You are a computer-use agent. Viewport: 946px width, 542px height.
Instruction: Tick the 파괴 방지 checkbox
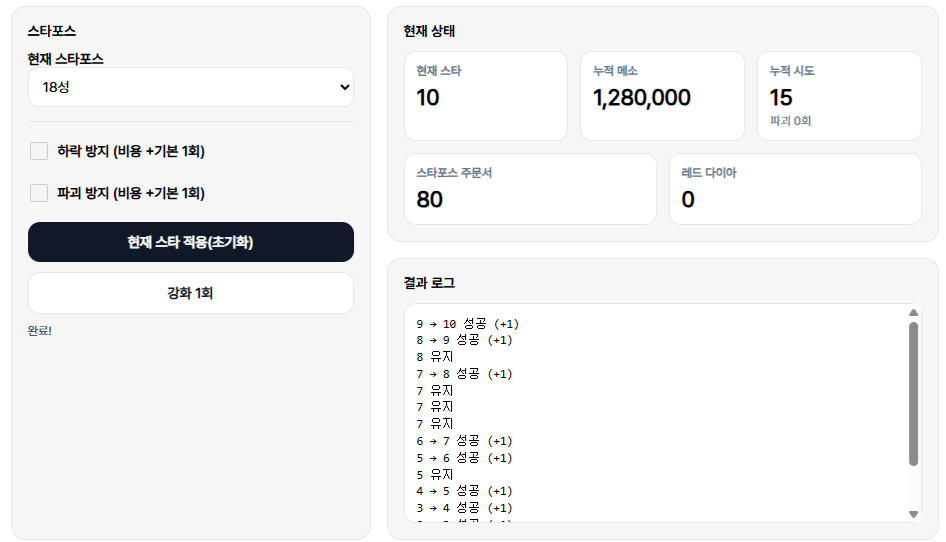(x=39, y=193)
